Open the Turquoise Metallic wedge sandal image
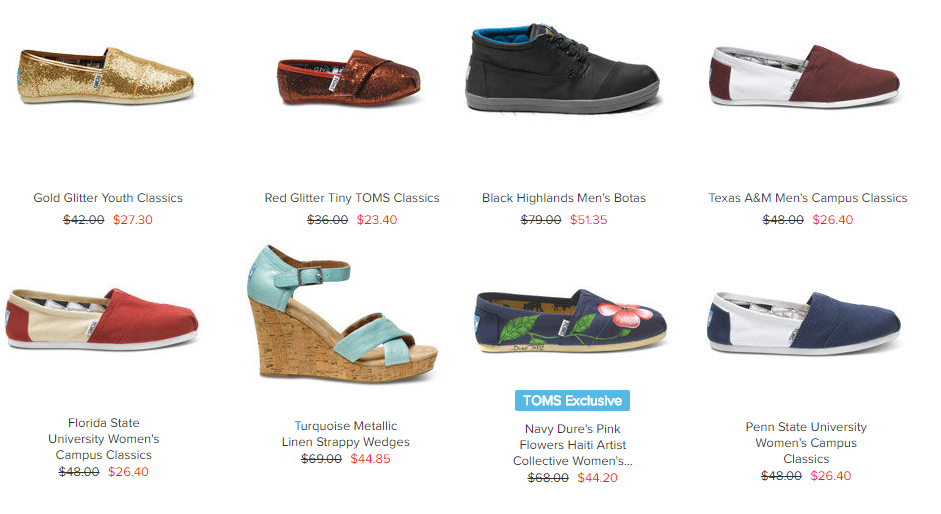 point(343,313)
